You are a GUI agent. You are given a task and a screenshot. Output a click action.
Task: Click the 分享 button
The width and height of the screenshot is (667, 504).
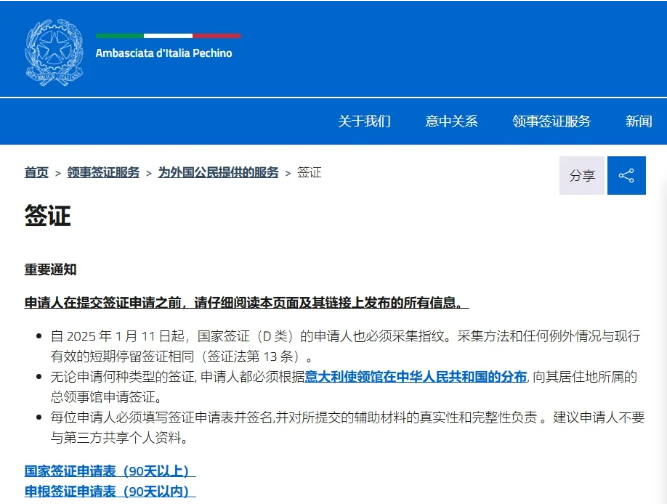click(582, 176)
